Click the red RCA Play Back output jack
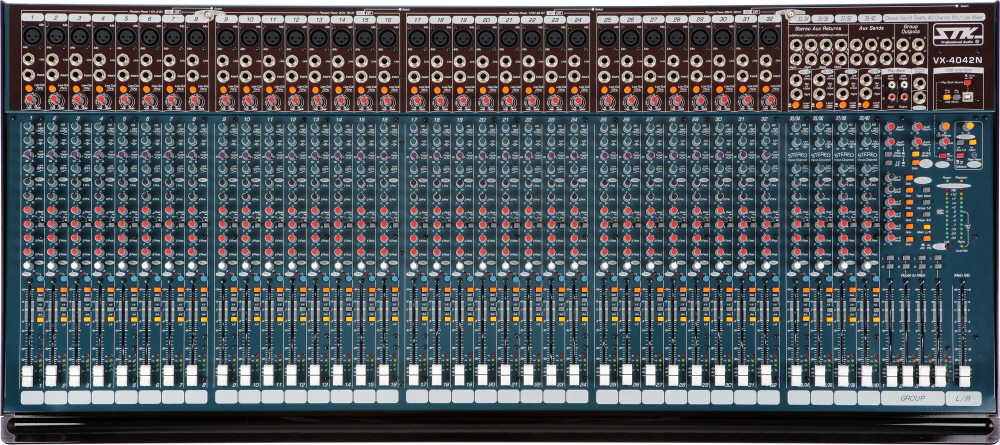1000x445 pixels. (x=904, y=97)
